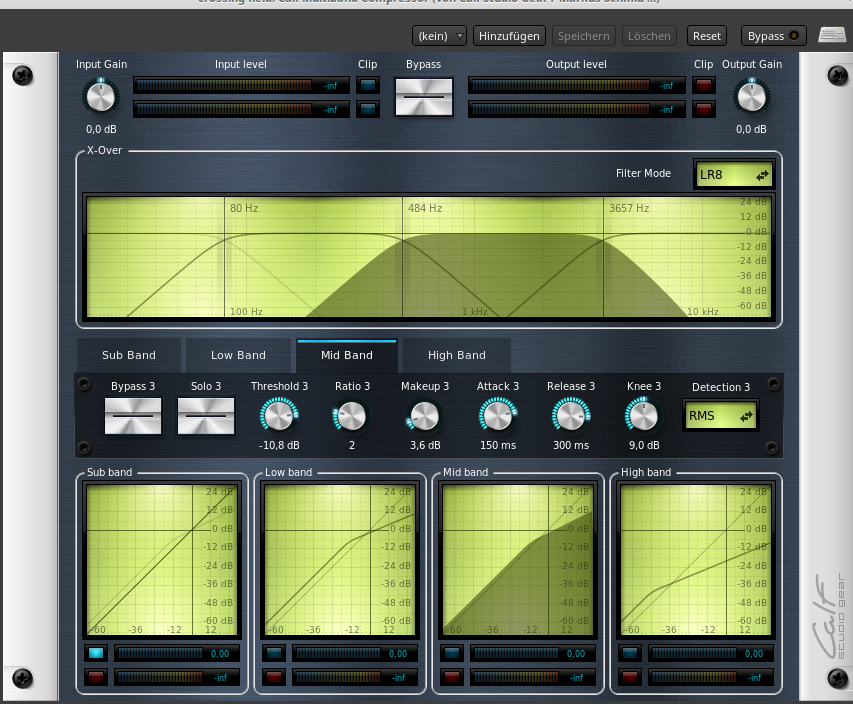Open the (kein) preset dropdown
The width and height of the screenshot is (853, 704).
click(x=439, y=36)
